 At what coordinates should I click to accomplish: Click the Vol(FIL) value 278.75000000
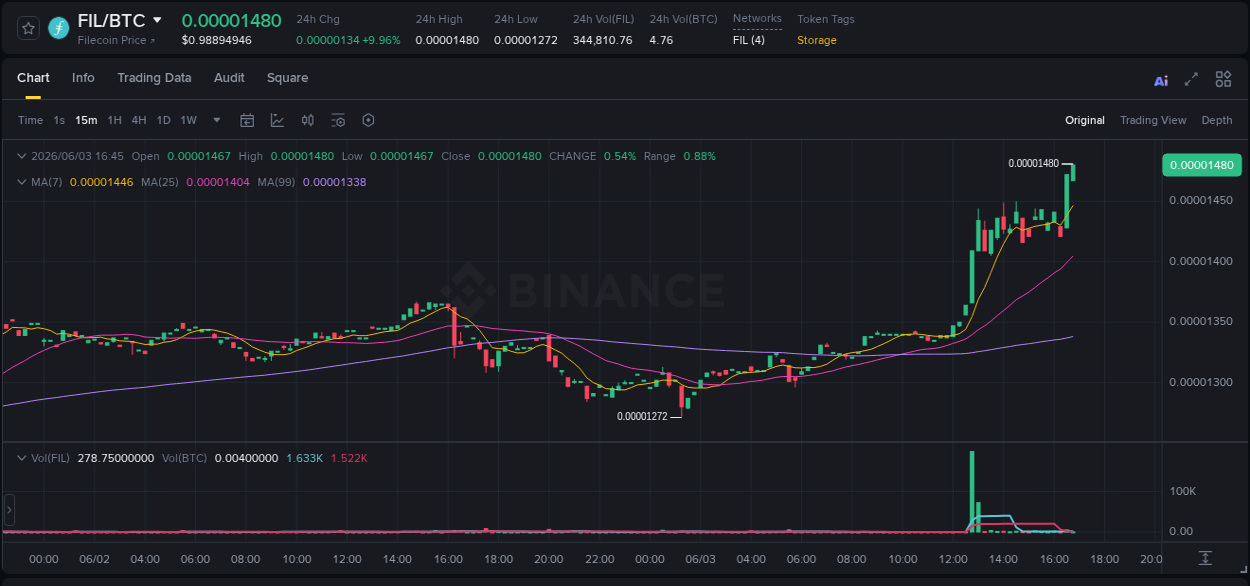pyautogui.click(x=116, y=457)
